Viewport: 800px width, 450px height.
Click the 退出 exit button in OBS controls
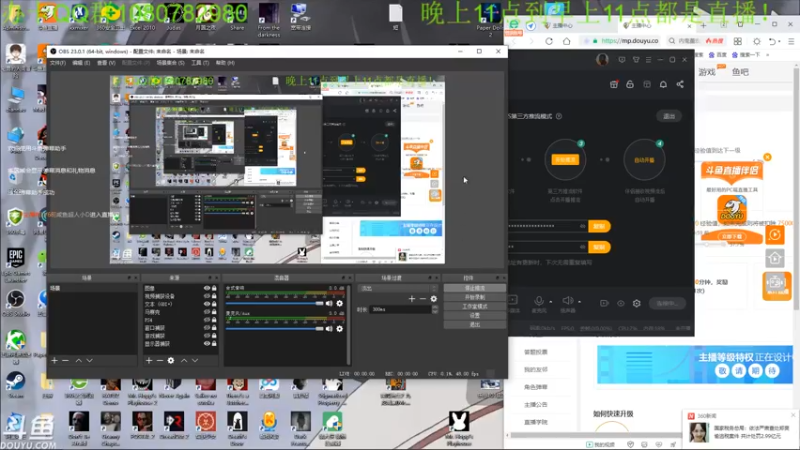pyautogui.click(x=474, y=324)
